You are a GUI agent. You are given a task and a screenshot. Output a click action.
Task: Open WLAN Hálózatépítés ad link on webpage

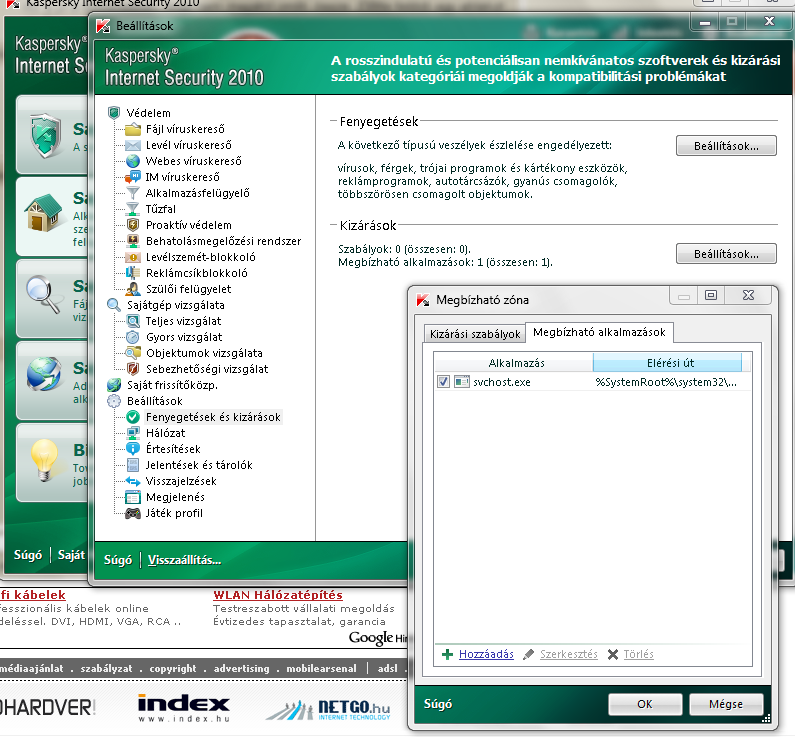[277, 595]
